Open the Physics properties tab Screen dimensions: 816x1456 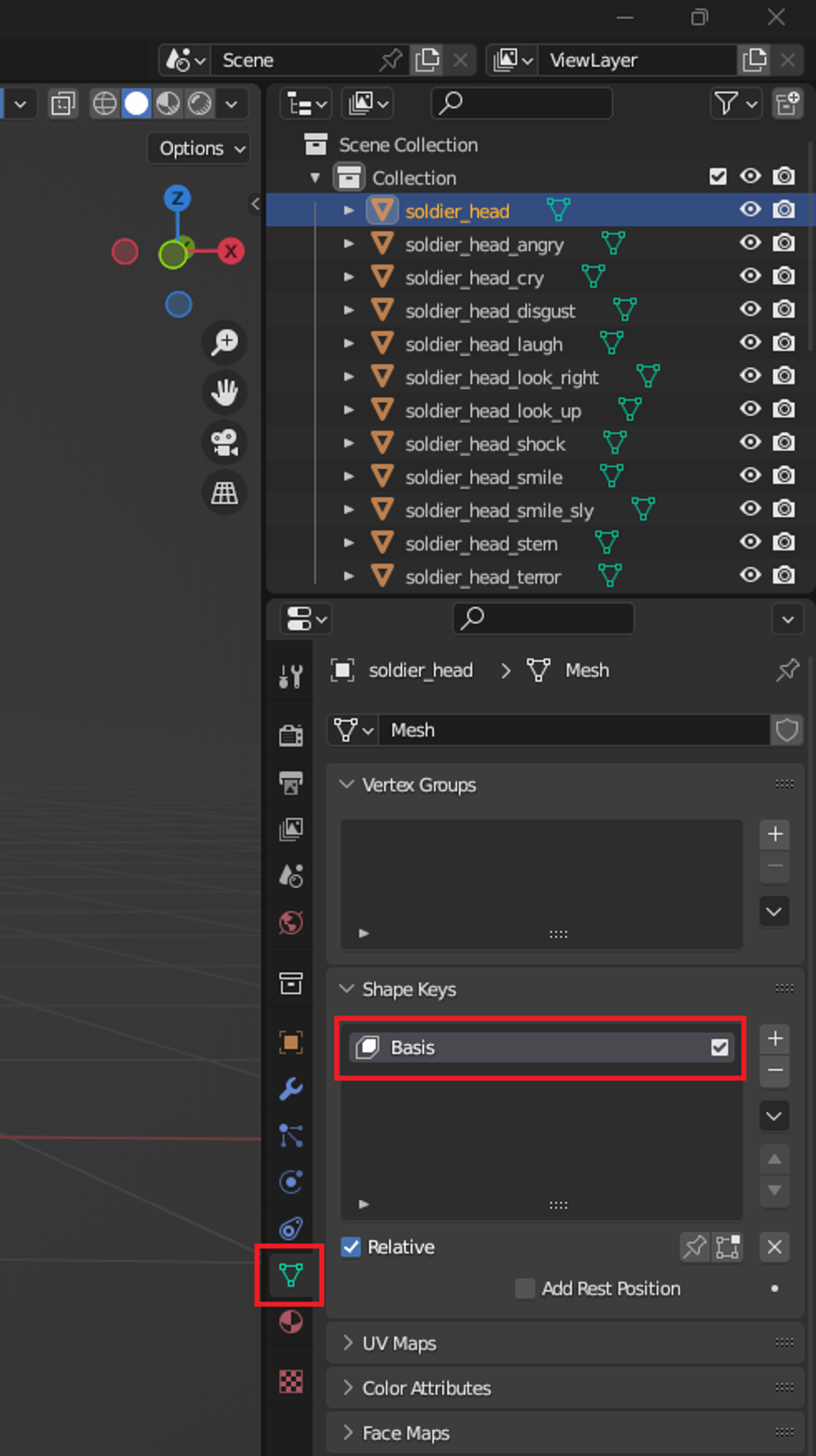pos(291,1181)
